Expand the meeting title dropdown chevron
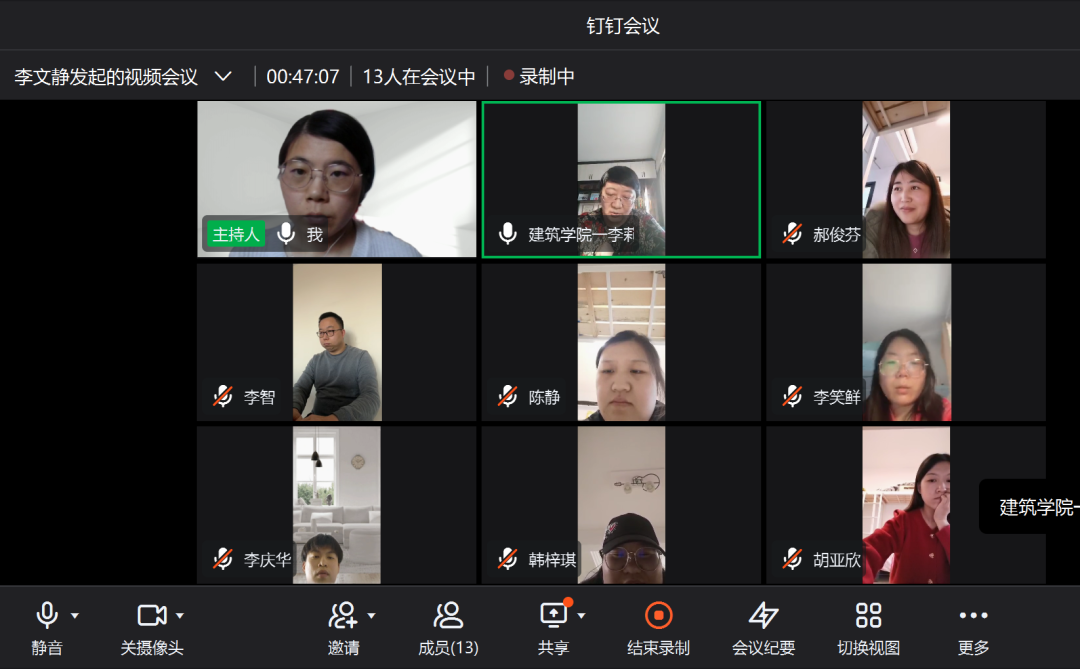The image size is (1080, 669). coord(224,77)
